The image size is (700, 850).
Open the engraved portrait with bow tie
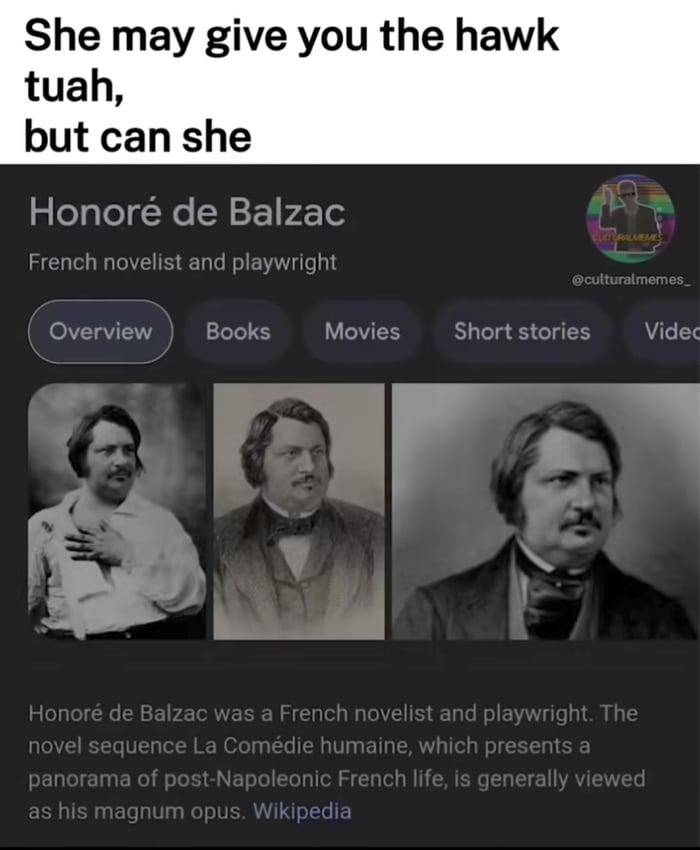(x=299, y=511)
